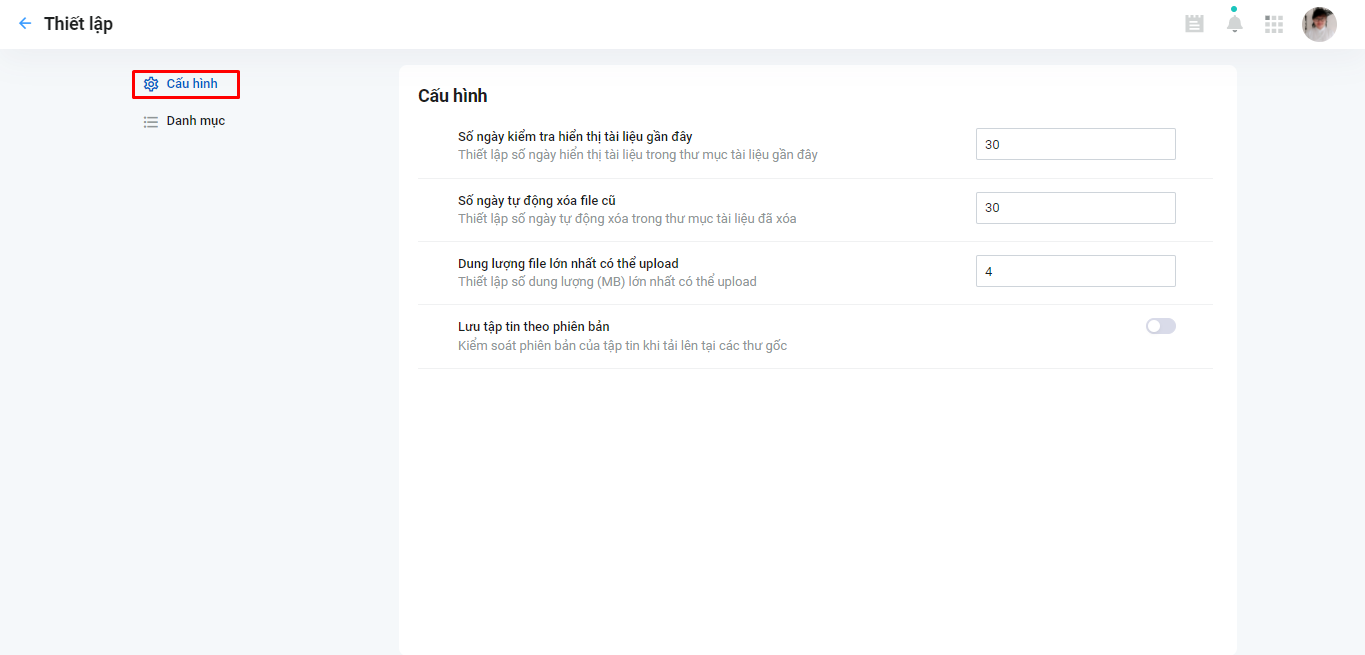Click the Cấu hình panel heading
The height and width of the screenshot is (655, 1365).
coord(453,96)
